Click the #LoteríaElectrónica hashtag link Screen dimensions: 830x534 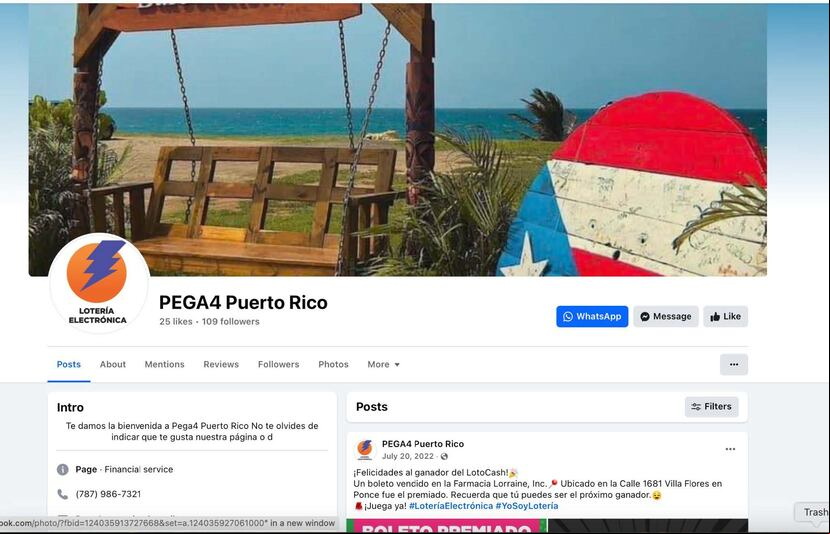[451, 506]
